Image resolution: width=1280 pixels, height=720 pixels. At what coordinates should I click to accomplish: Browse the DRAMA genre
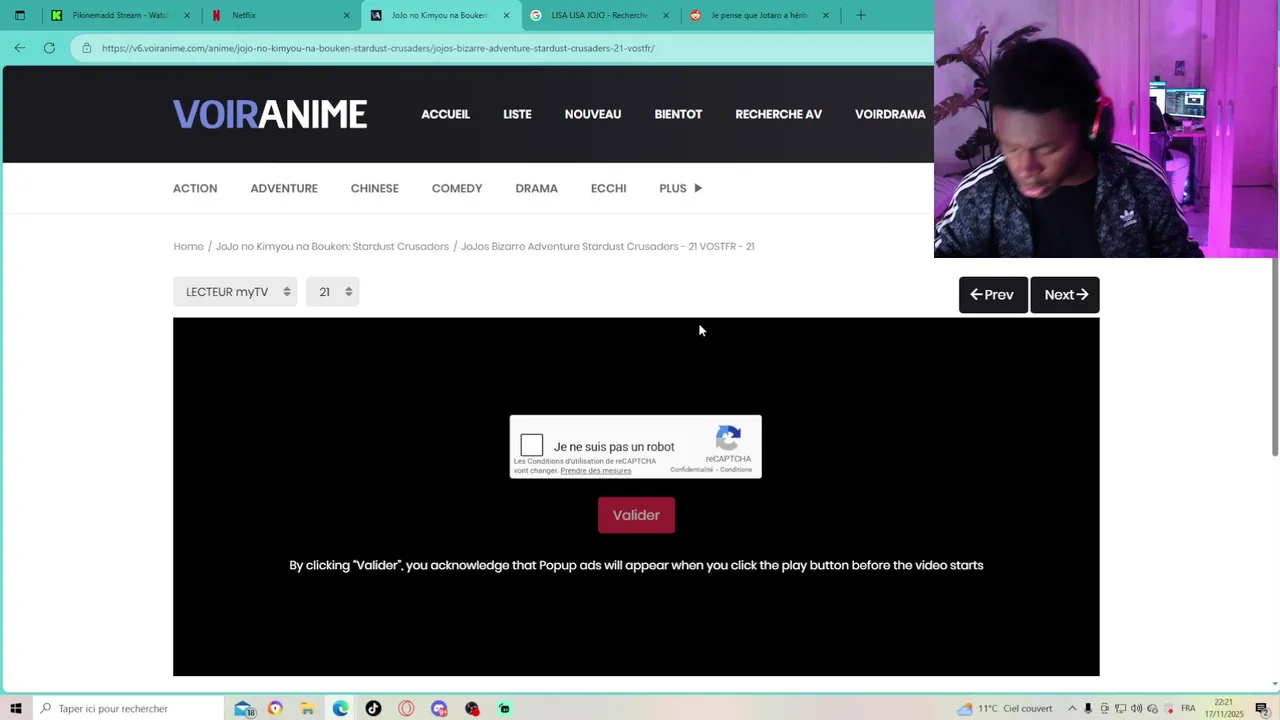pos(536,188)
